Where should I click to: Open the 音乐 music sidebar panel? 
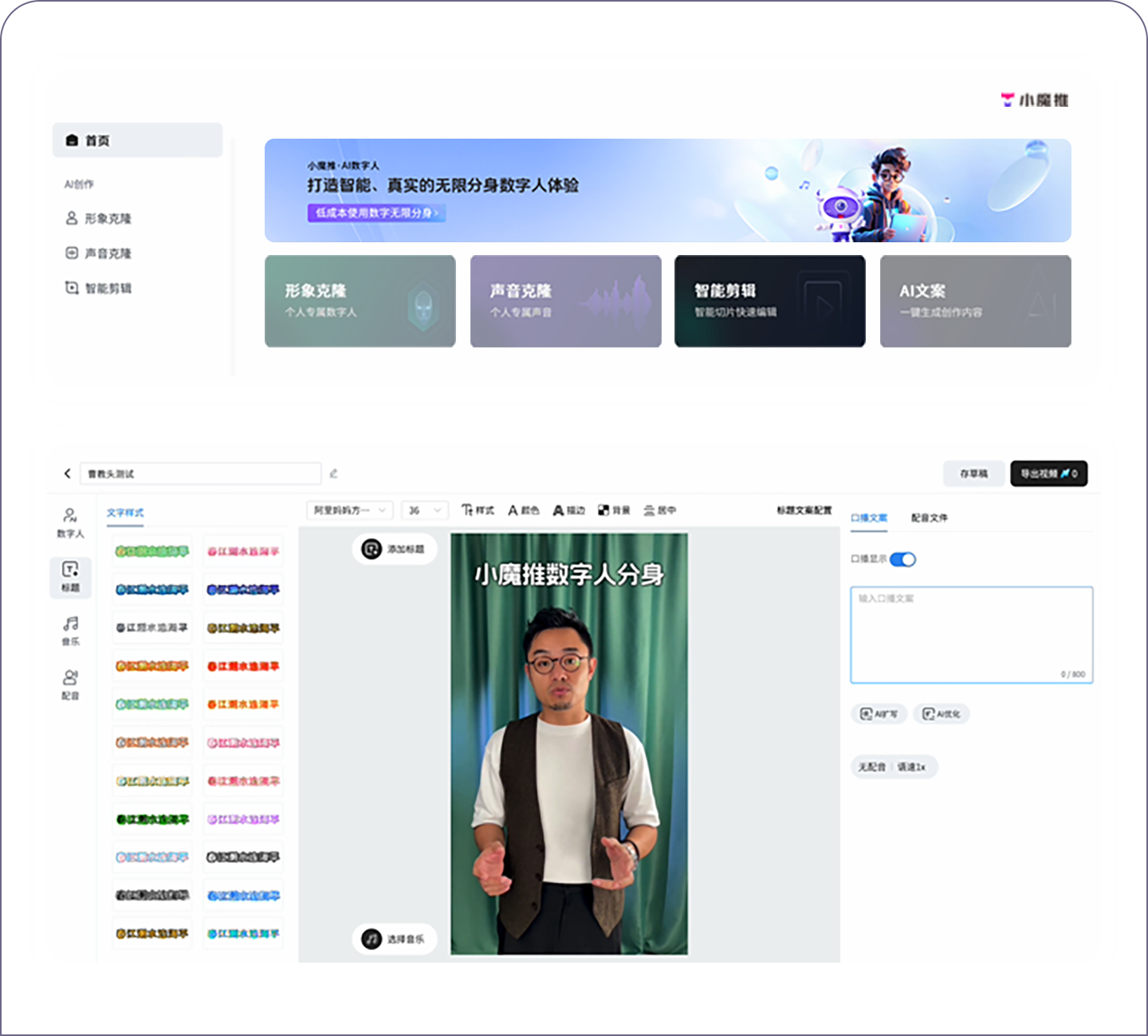pos(70,630)
